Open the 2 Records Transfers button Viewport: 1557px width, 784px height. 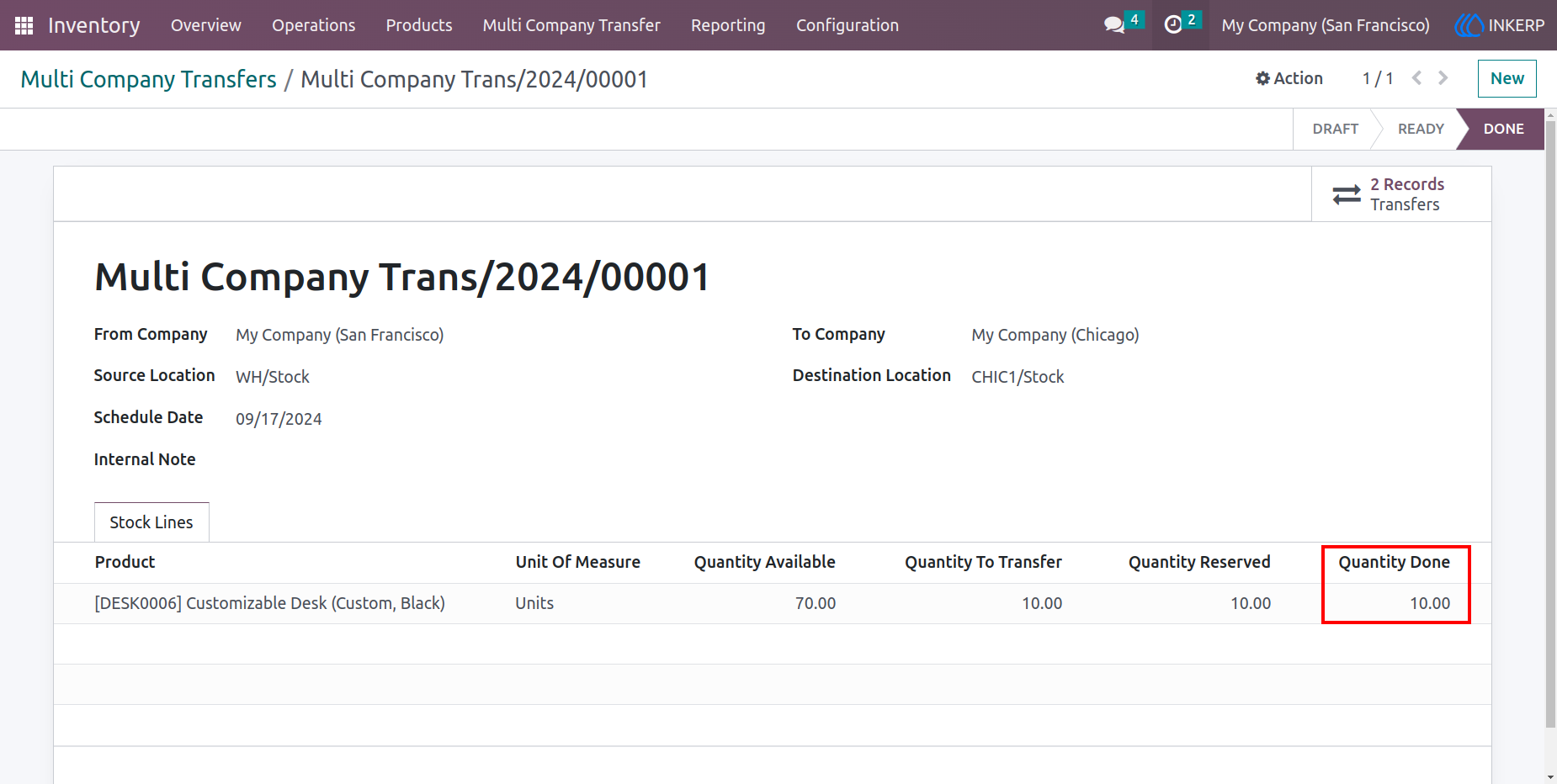(x=1401, y=194)
